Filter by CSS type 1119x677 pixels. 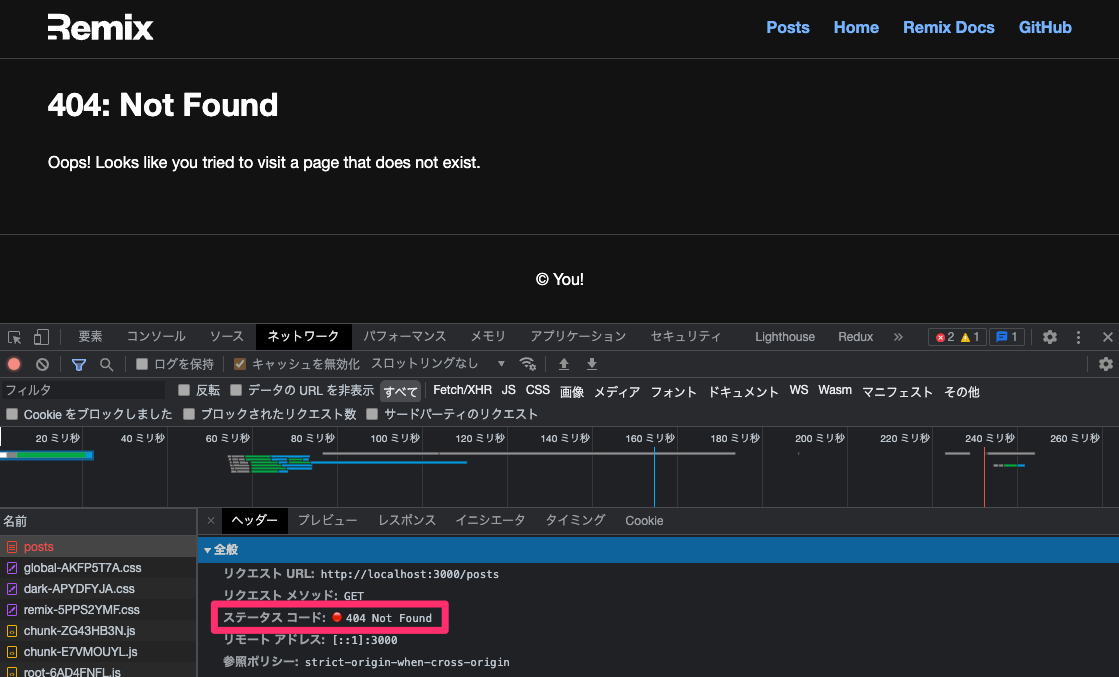537,390
